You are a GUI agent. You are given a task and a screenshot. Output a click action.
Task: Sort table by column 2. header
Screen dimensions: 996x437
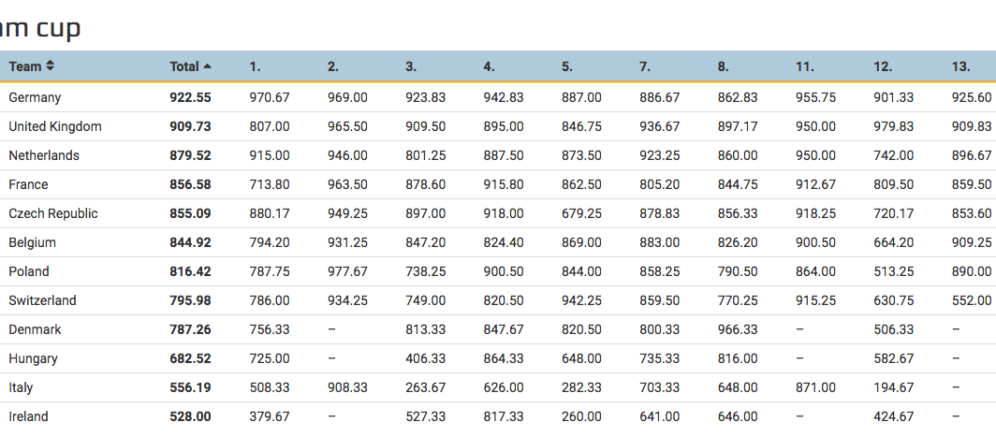coord(333,67)
